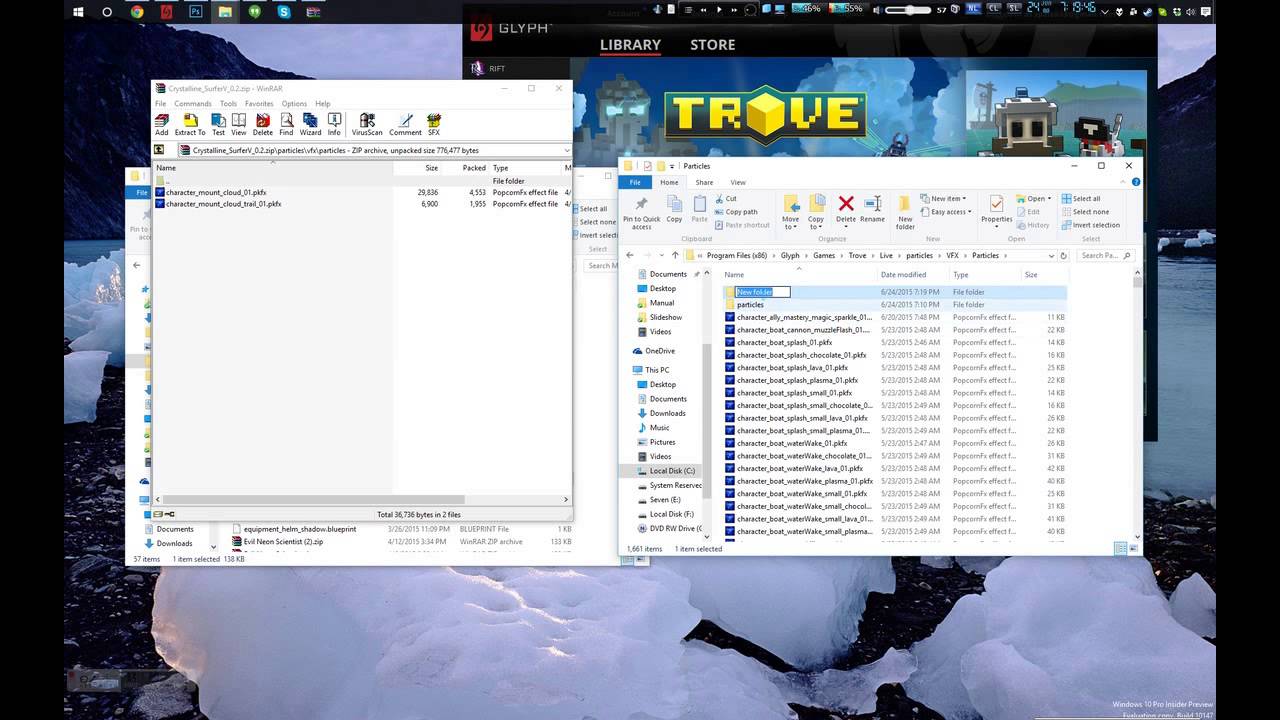Viewport: 1280px width, 720px height.
Task: Select the particles folder in Explorer list
Action: click(x=750, y=304)
